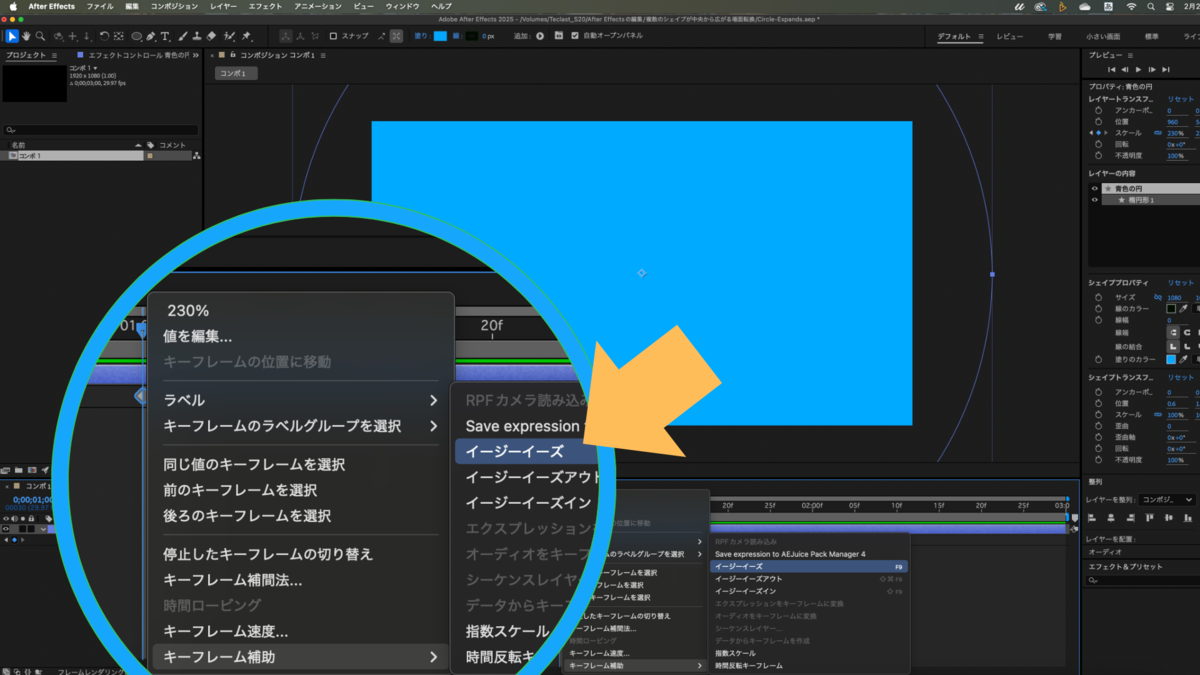Click the effects and presets search field

coord(1141,580)
